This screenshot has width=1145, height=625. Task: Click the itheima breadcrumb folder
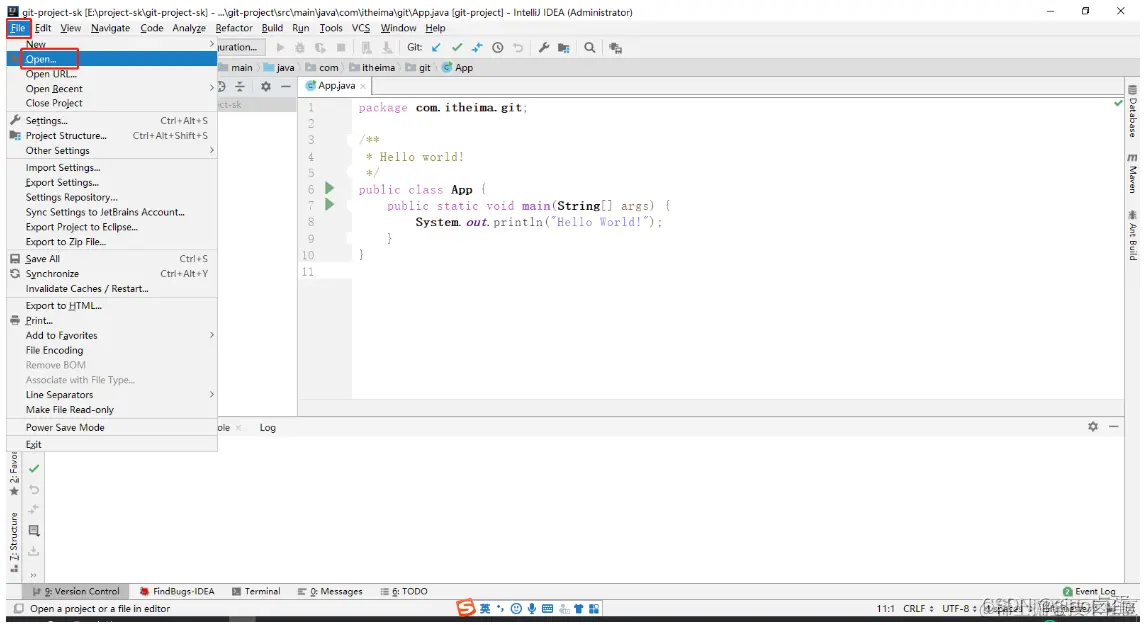(x=372, y=67)
